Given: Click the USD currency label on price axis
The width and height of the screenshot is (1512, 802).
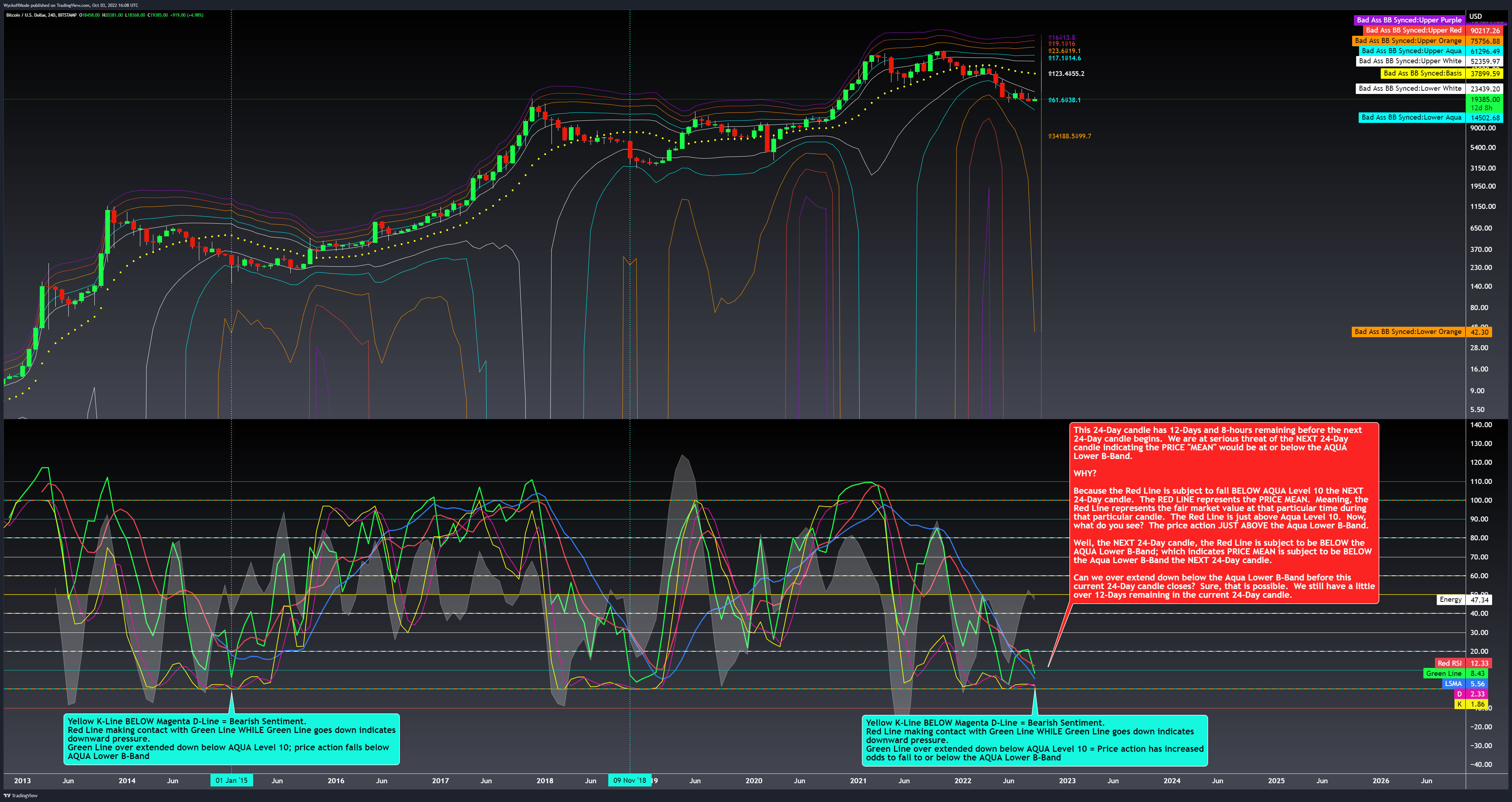Looking at the screenshot, I should tap(1475, 16).
